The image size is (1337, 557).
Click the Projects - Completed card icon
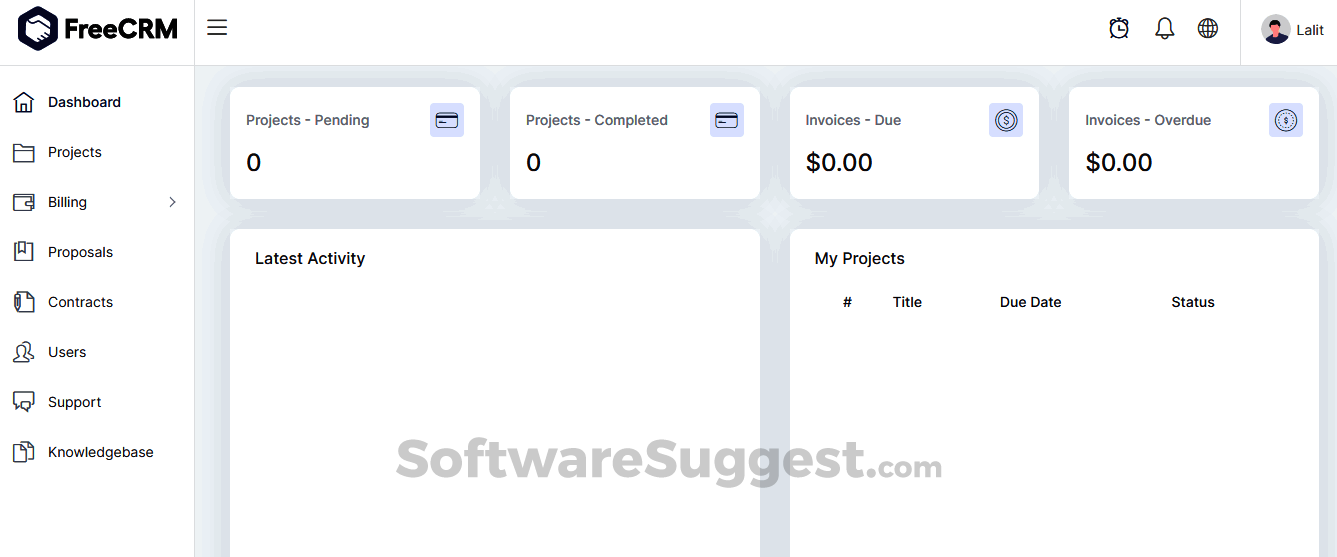tap(727, 120)
